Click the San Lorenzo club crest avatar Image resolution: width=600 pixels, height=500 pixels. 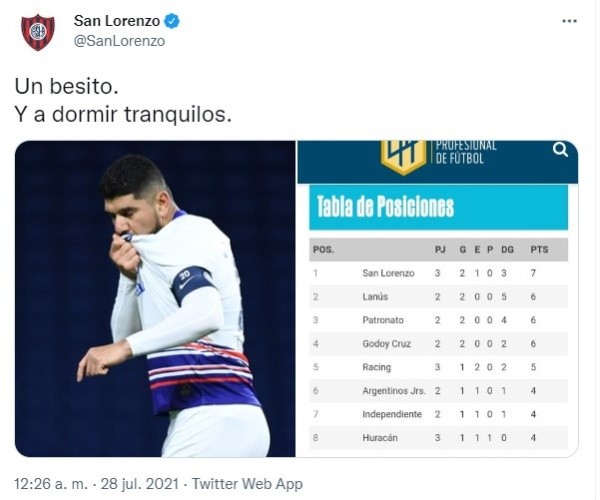point(38,31)
